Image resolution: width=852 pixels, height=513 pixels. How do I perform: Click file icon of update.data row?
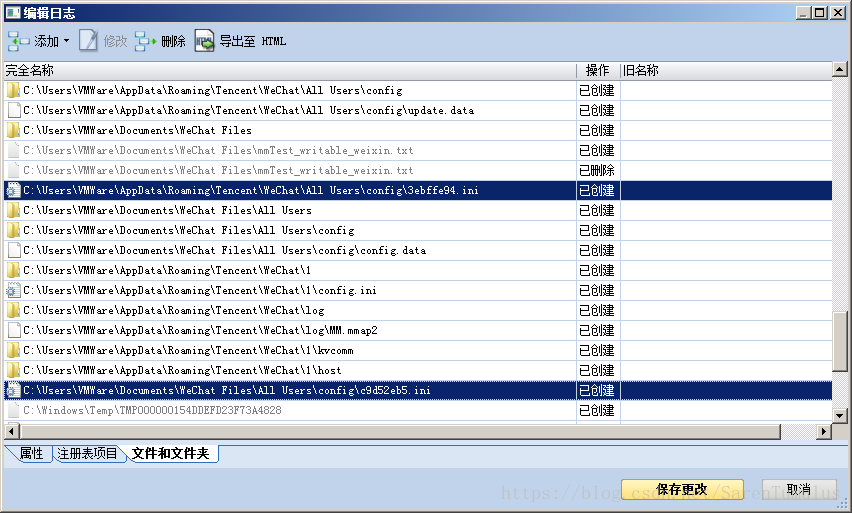[14, 110]
